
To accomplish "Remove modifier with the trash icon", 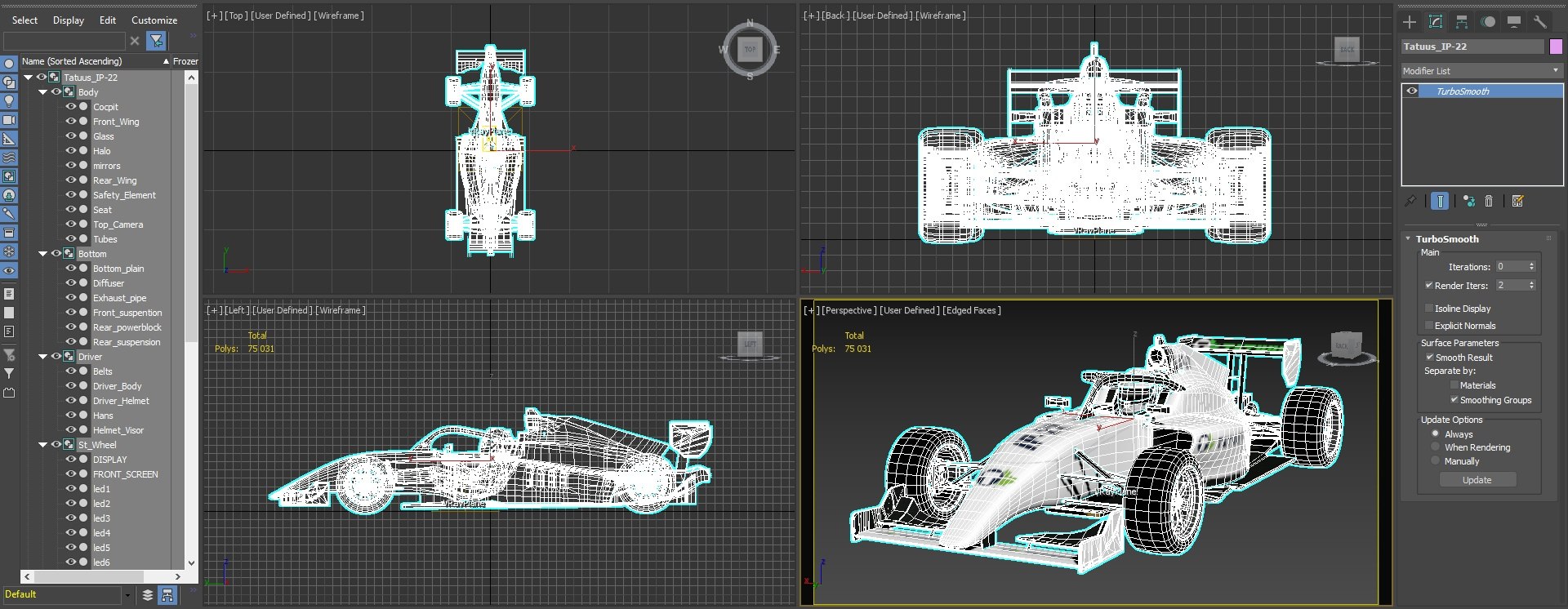I will [x=1489, y=201].
